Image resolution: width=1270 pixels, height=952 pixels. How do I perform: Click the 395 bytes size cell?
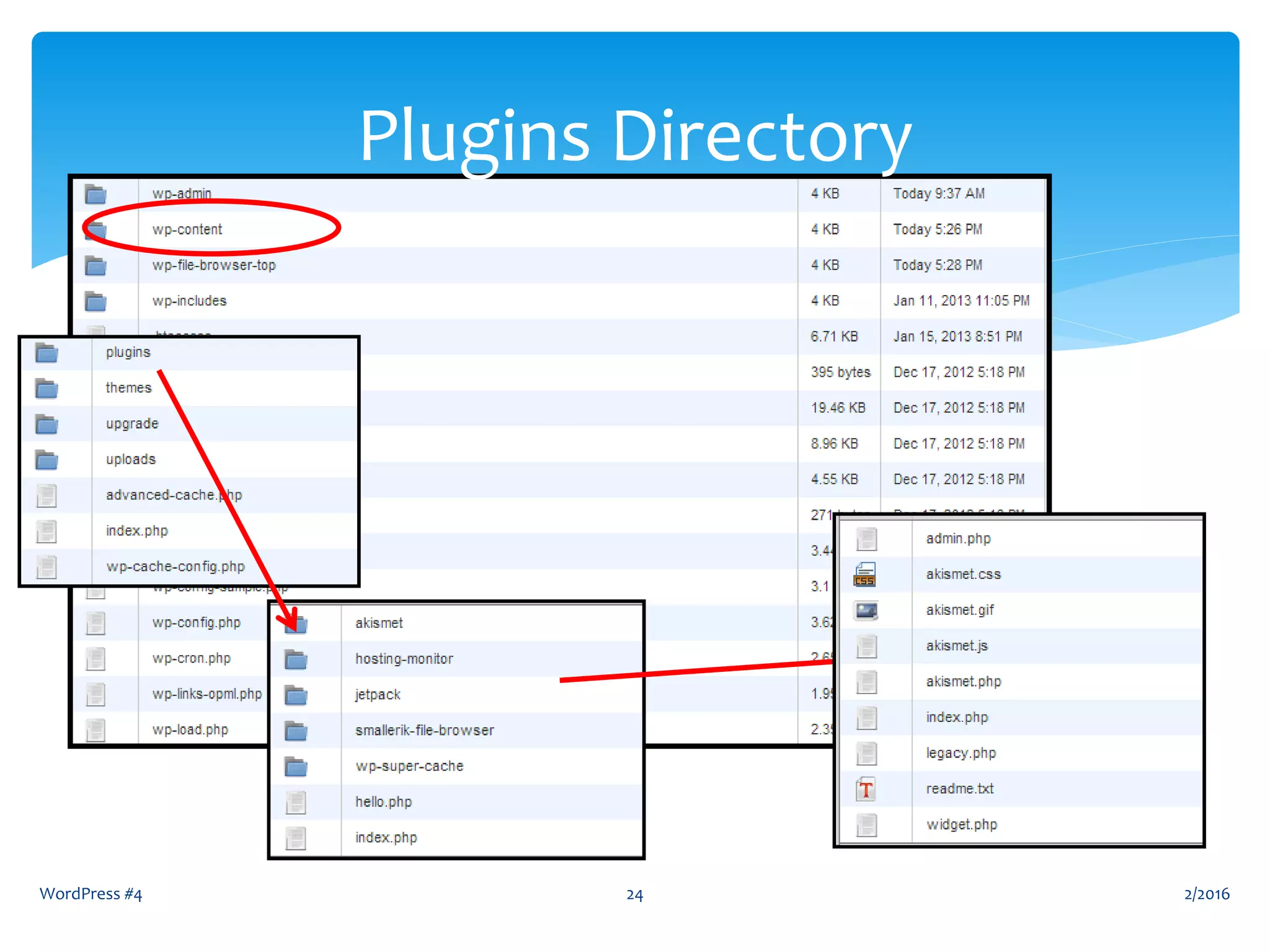tap(840, 372)
